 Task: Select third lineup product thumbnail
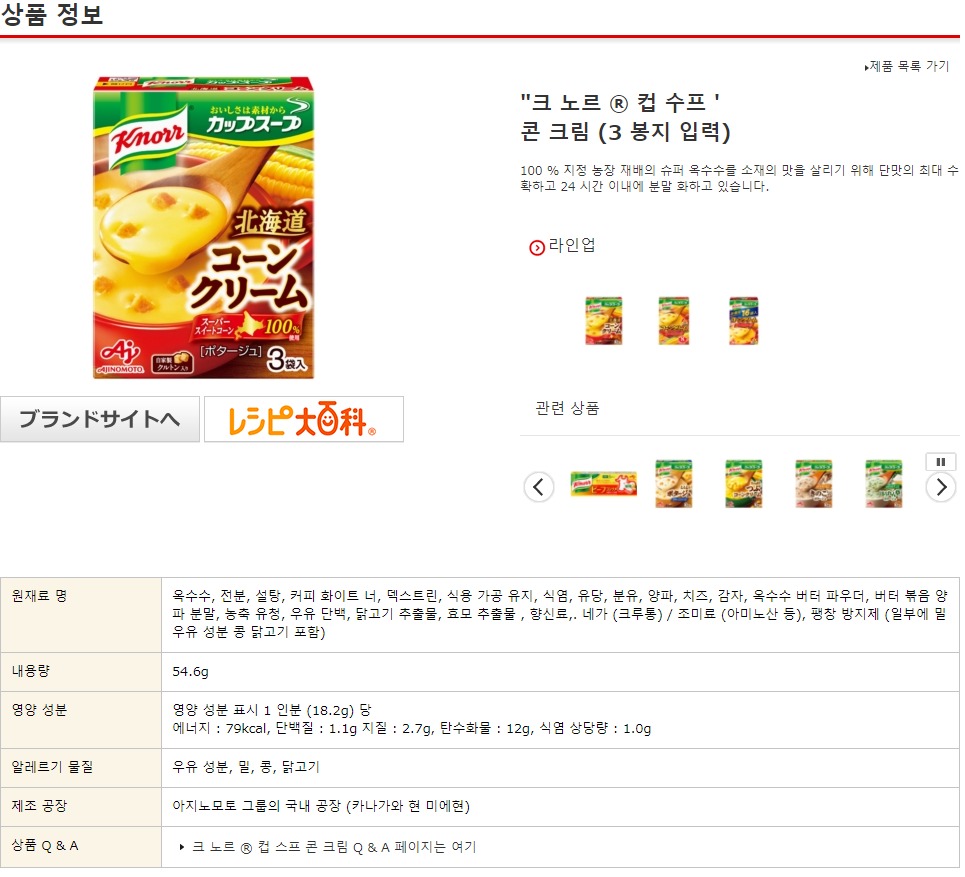click(x=744, y=322)
